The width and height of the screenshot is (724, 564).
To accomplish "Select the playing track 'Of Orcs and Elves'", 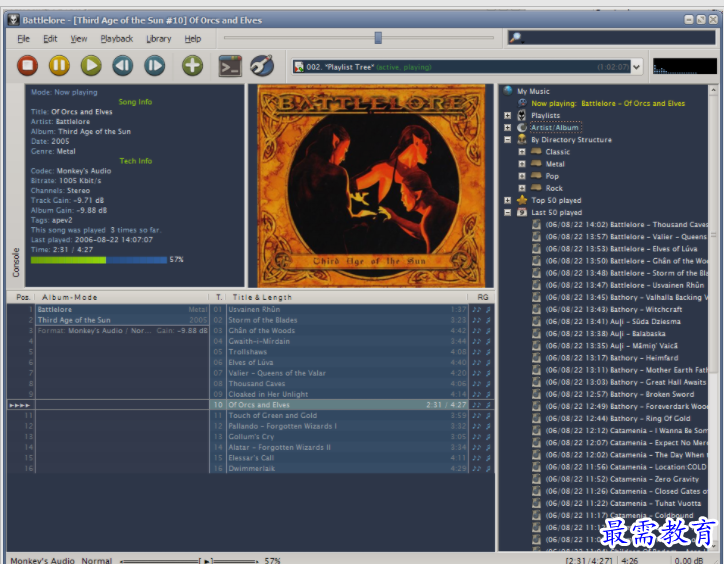I will 347,405.
